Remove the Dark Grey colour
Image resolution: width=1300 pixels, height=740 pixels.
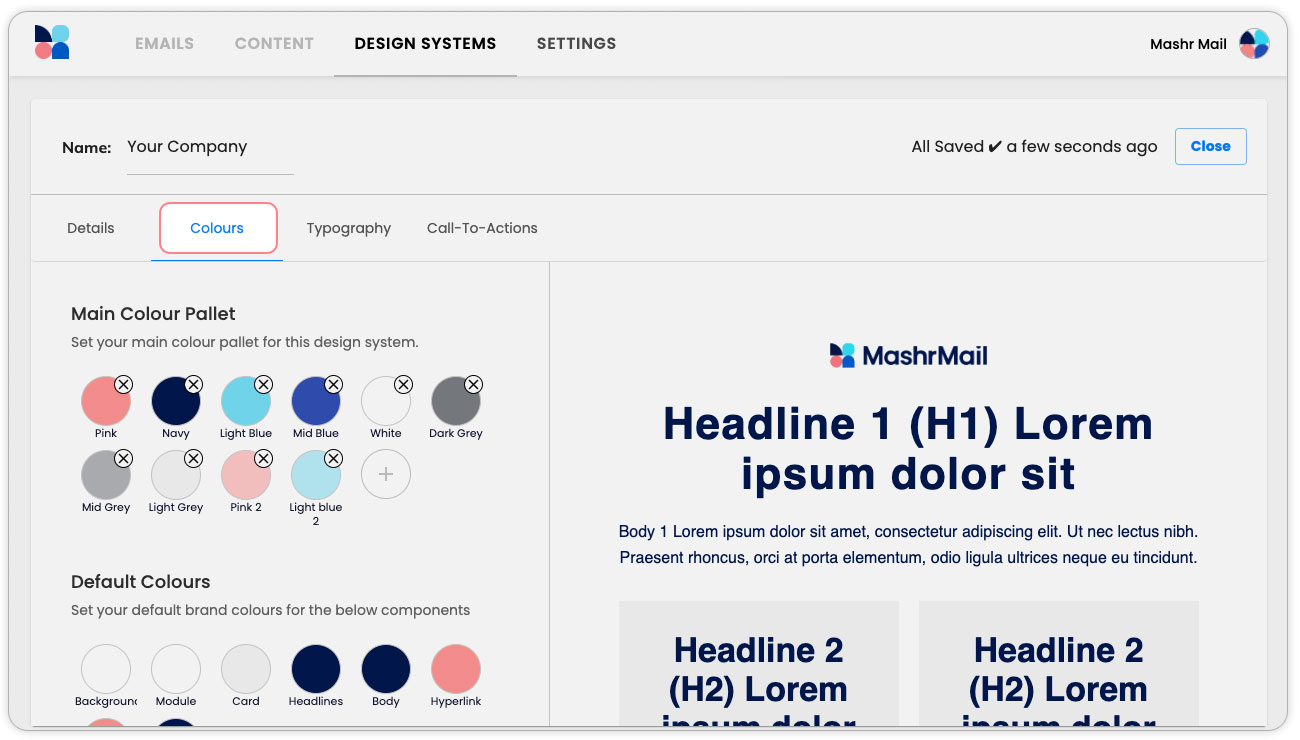tap(473, 384)
